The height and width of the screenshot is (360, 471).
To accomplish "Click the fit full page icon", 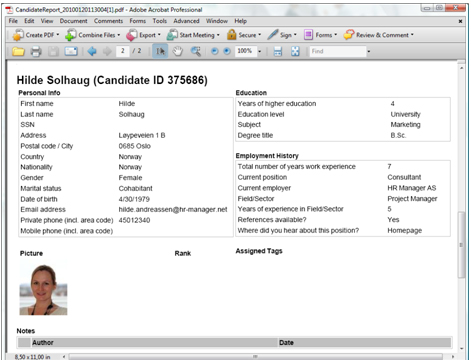I will pyautogui.click(x=295, y=51).
